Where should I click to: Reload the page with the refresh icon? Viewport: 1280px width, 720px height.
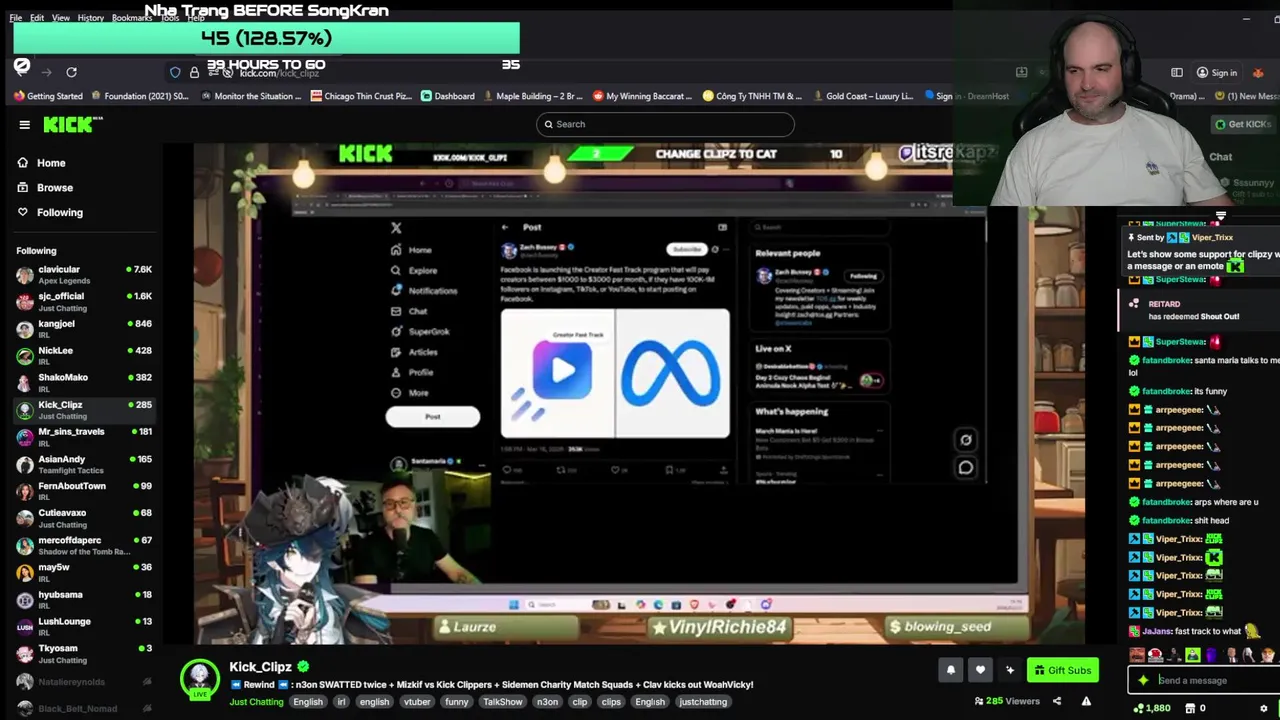[x=71, y=72]
